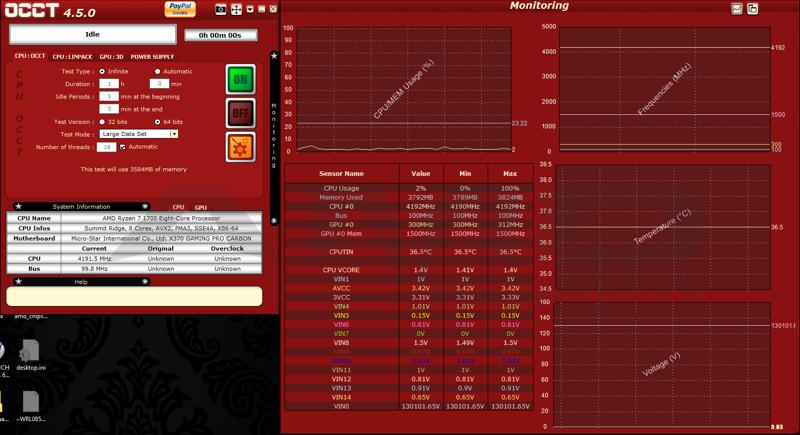Click the green ON button to start the test
The height and width of the screenshot is (435, 800).
coord(241,79)
